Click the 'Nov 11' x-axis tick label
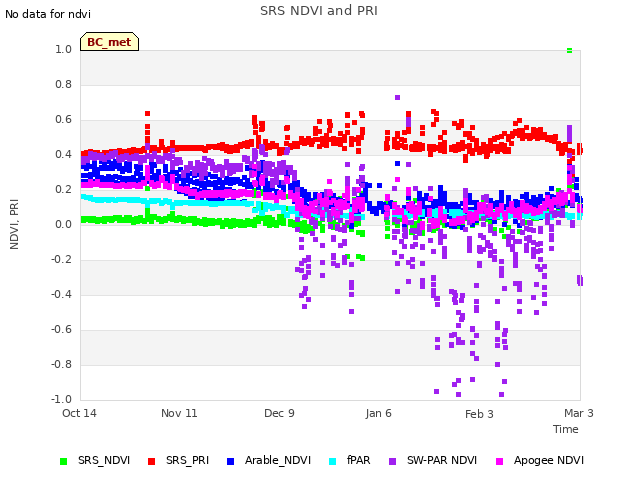Screen dimensions: 640x480 pos(179,413)
